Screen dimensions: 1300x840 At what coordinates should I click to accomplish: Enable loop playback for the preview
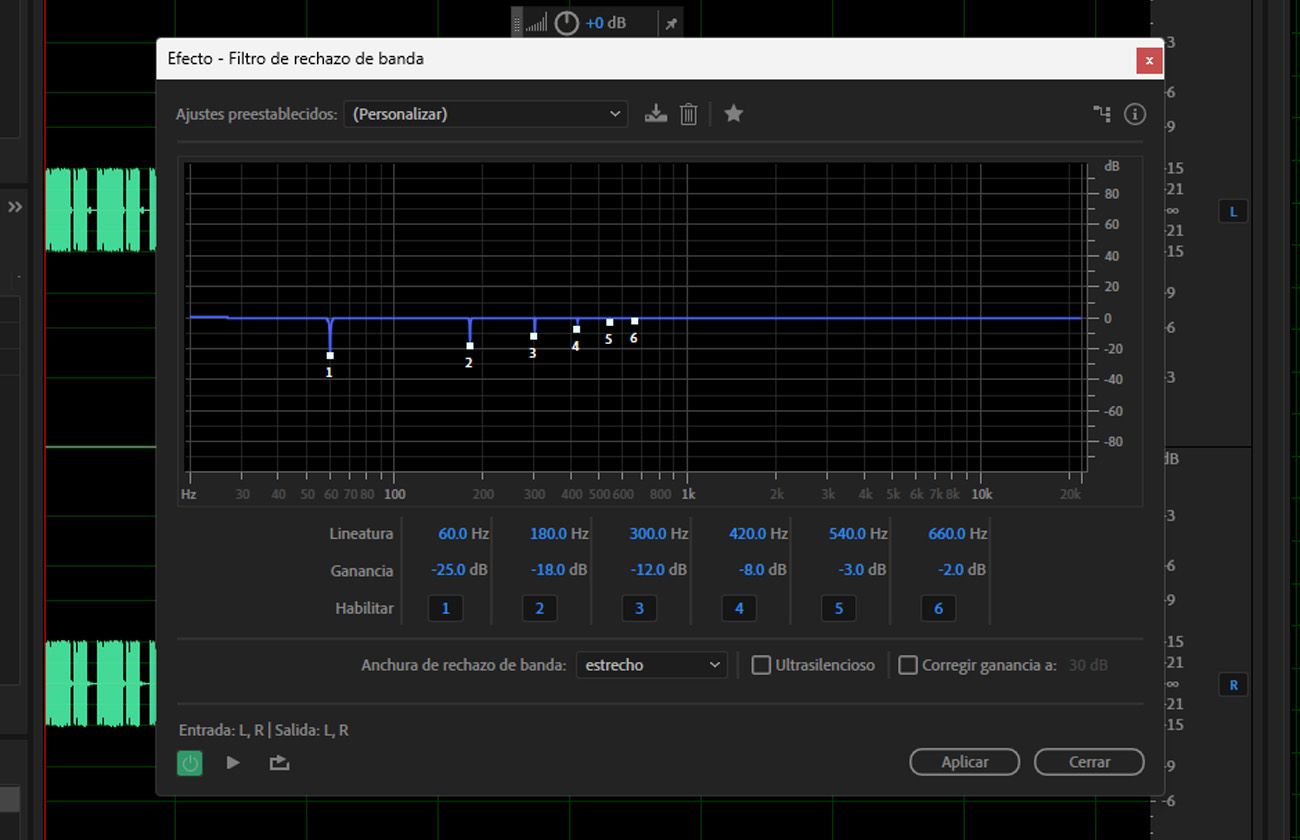pyautogui.click(x=278, y=762)
